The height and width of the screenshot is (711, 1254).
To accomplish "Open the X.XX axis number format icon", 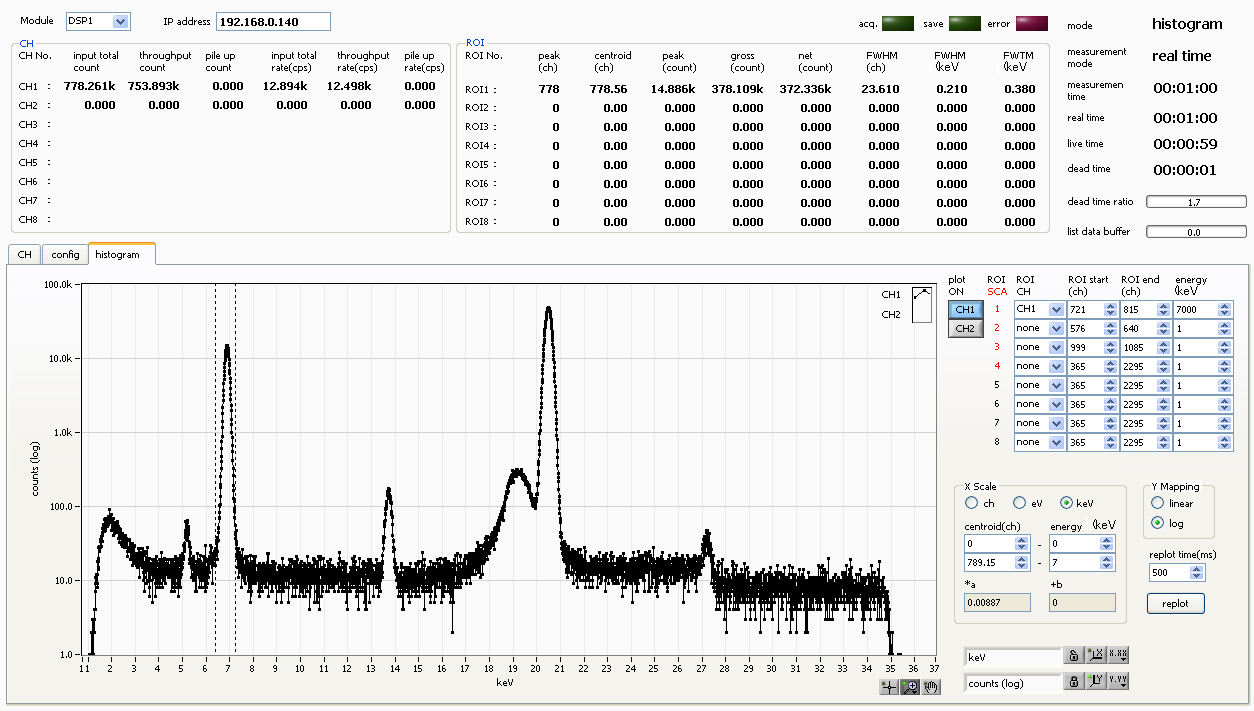I will point(1118,655).
